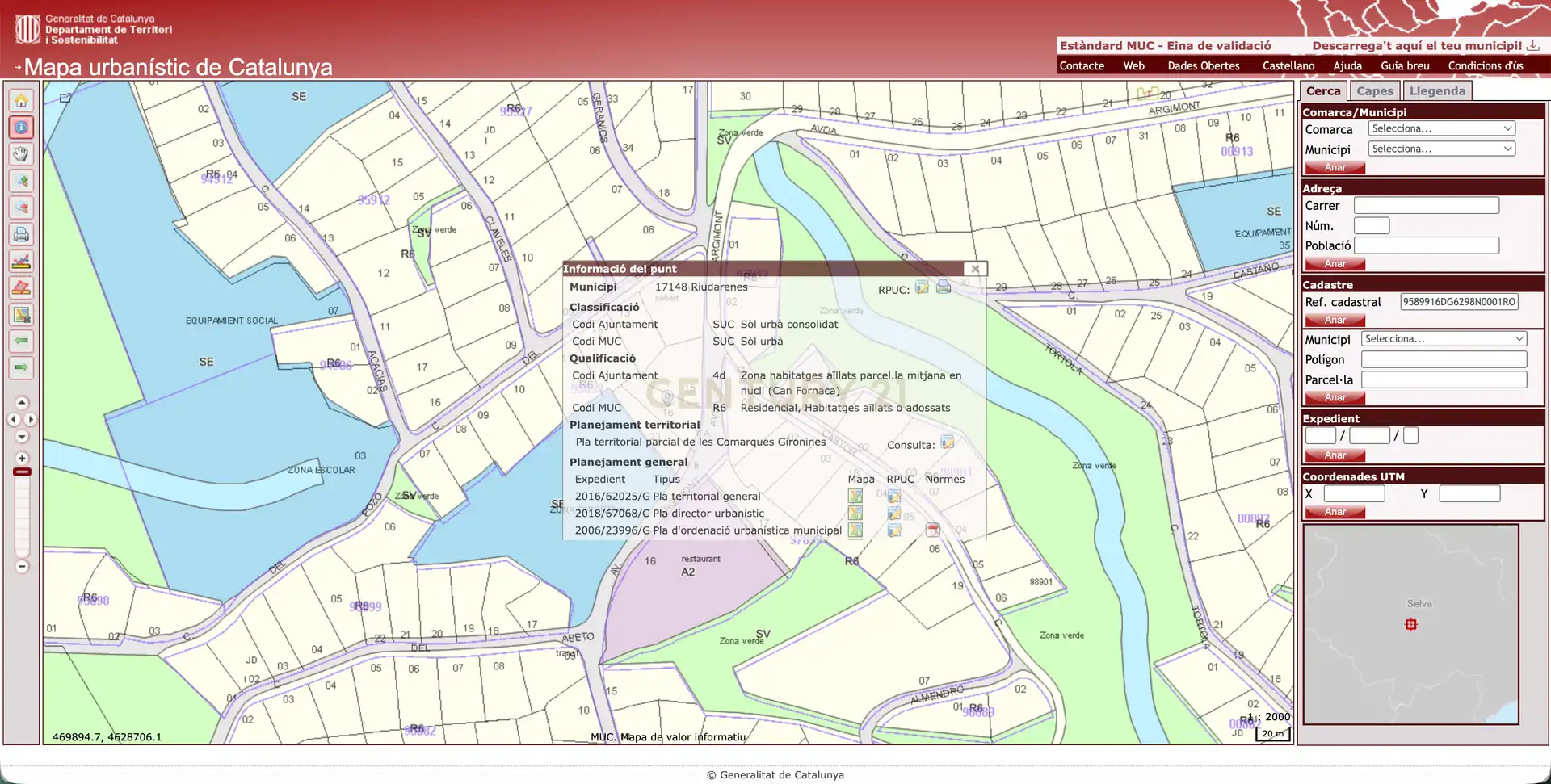
Task: Open the Web menu link
Action: (x=1133, y=66)
